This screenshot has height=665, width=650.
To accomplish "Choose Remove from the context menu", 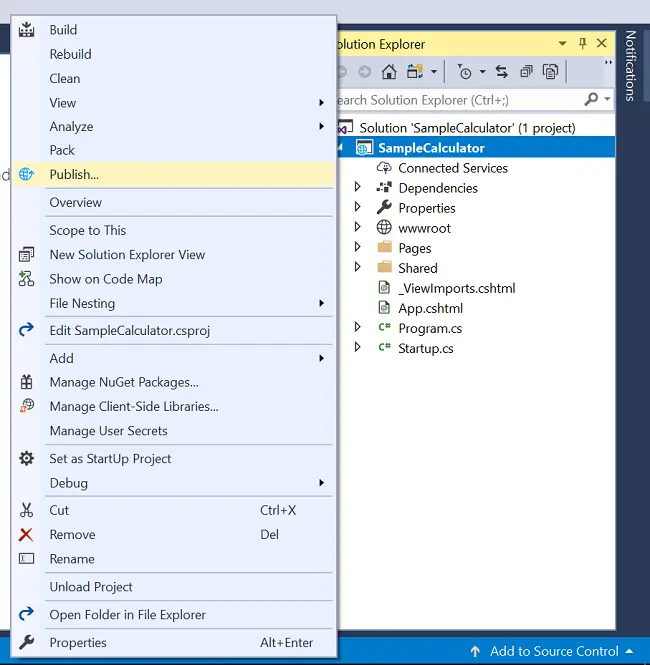I will (174, 534).
